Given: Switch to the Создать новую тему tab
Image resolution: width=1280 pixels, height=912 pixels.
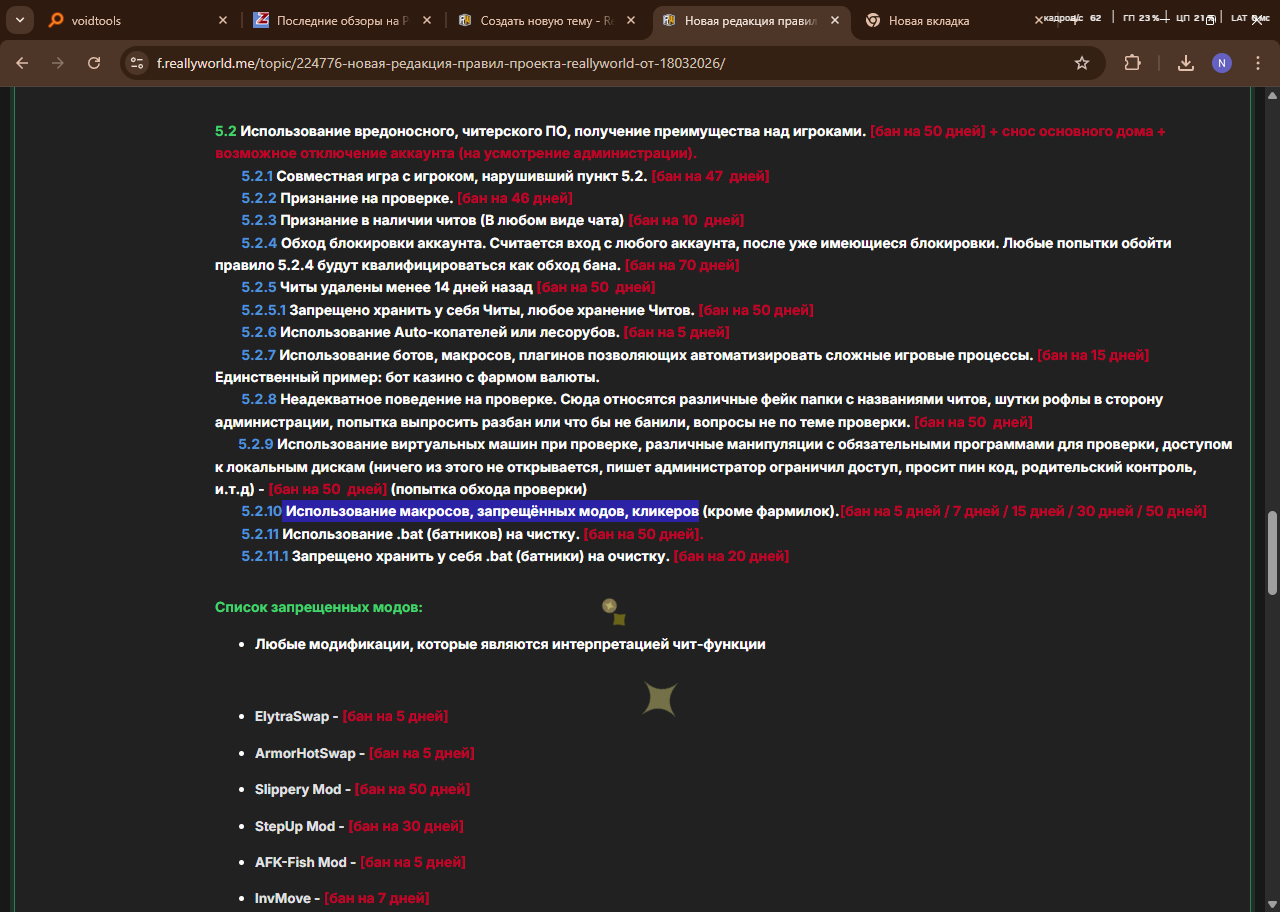Looking at the screenshot, I should pos(540,20).
